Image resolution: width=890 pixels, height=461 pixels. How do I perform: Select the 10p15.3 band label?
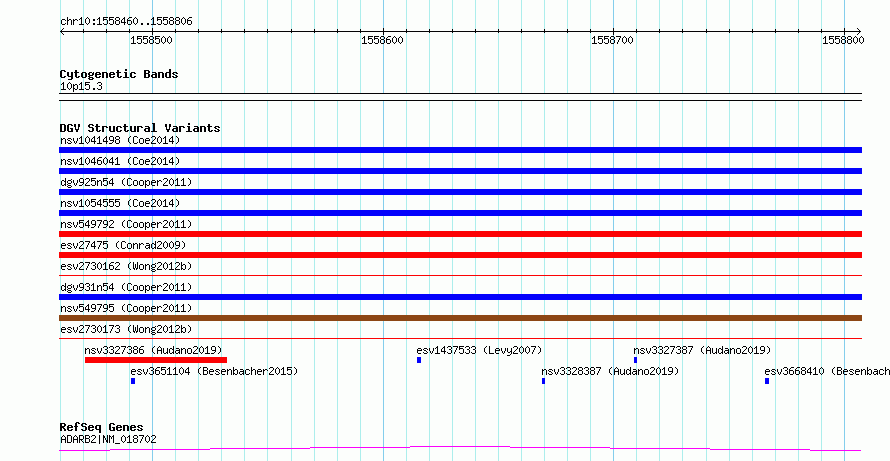(x=81, y=87)
